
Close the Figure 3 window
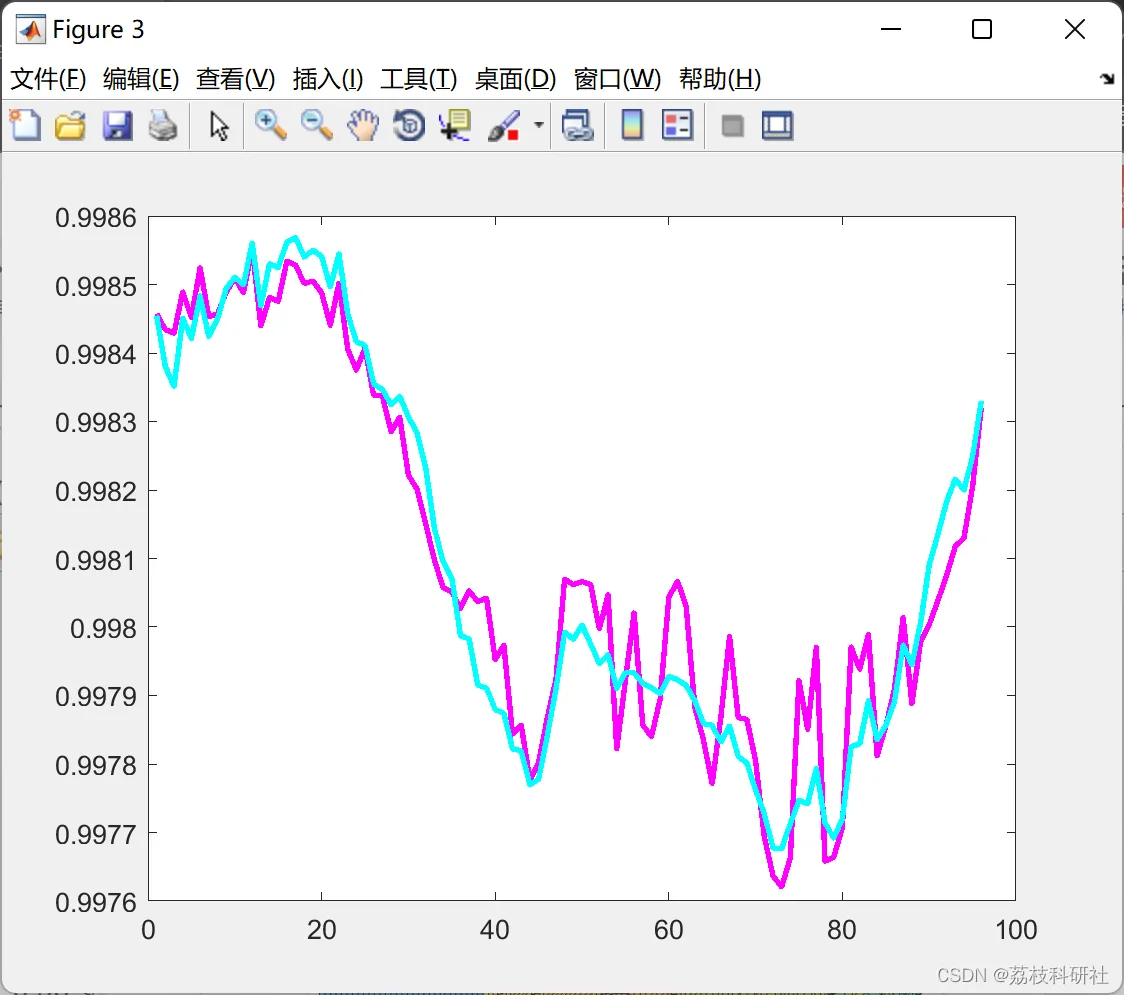1075,29
